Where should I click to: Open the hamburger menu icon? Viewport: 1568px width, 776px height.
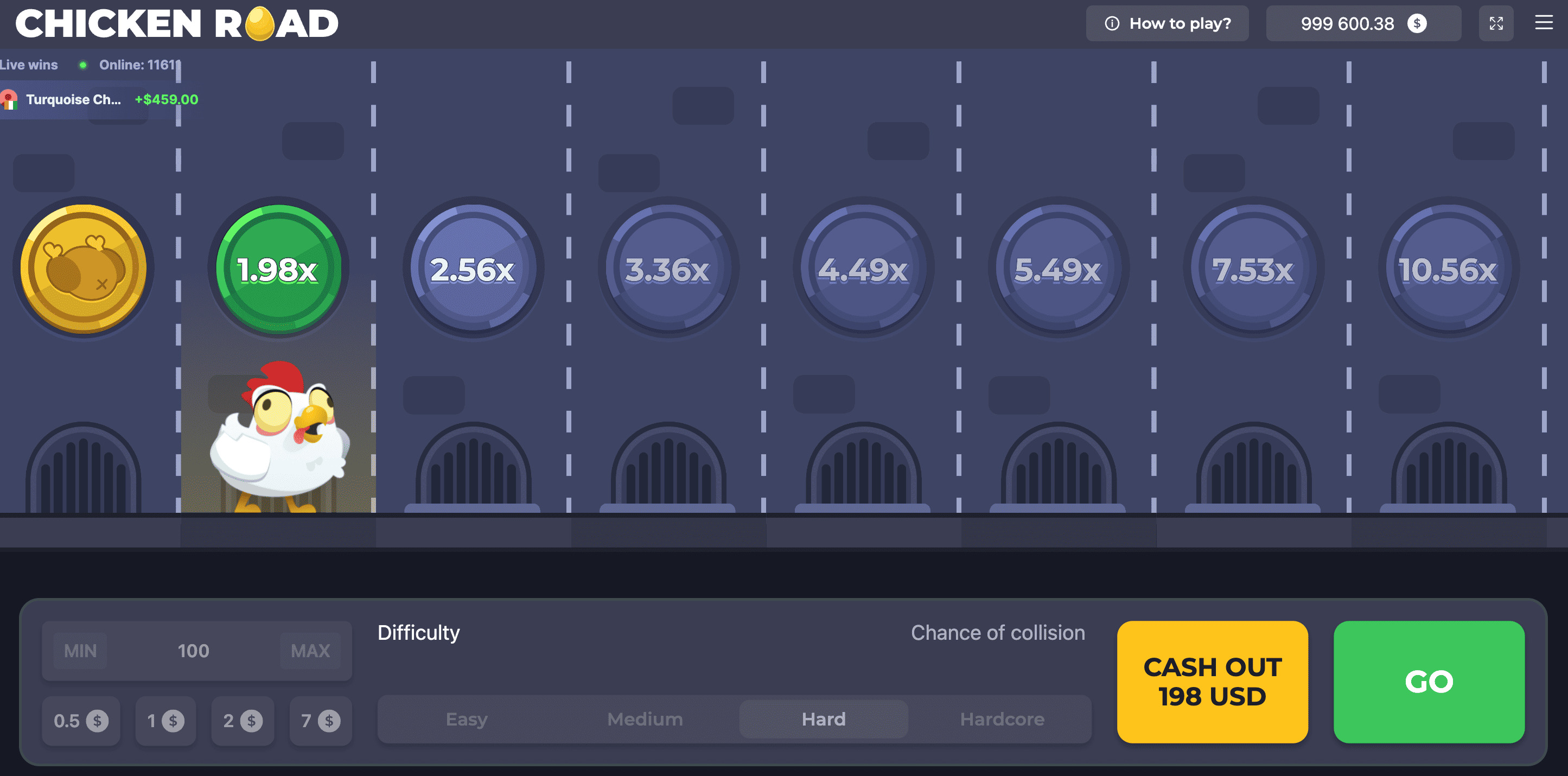[x=1543, y=23]
